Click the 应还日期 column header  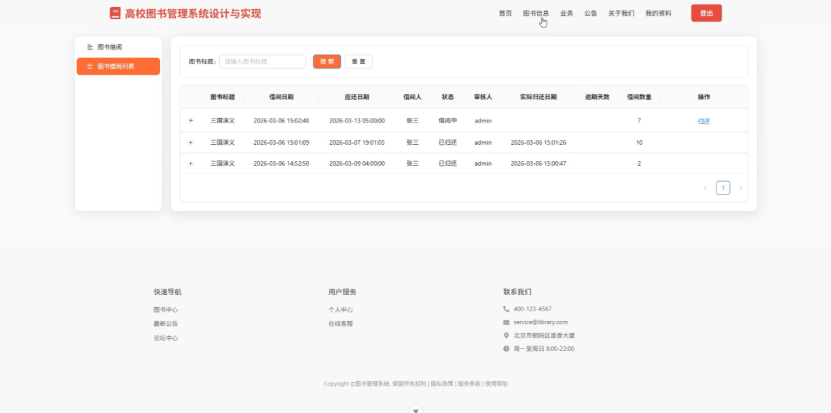(357, 97)
